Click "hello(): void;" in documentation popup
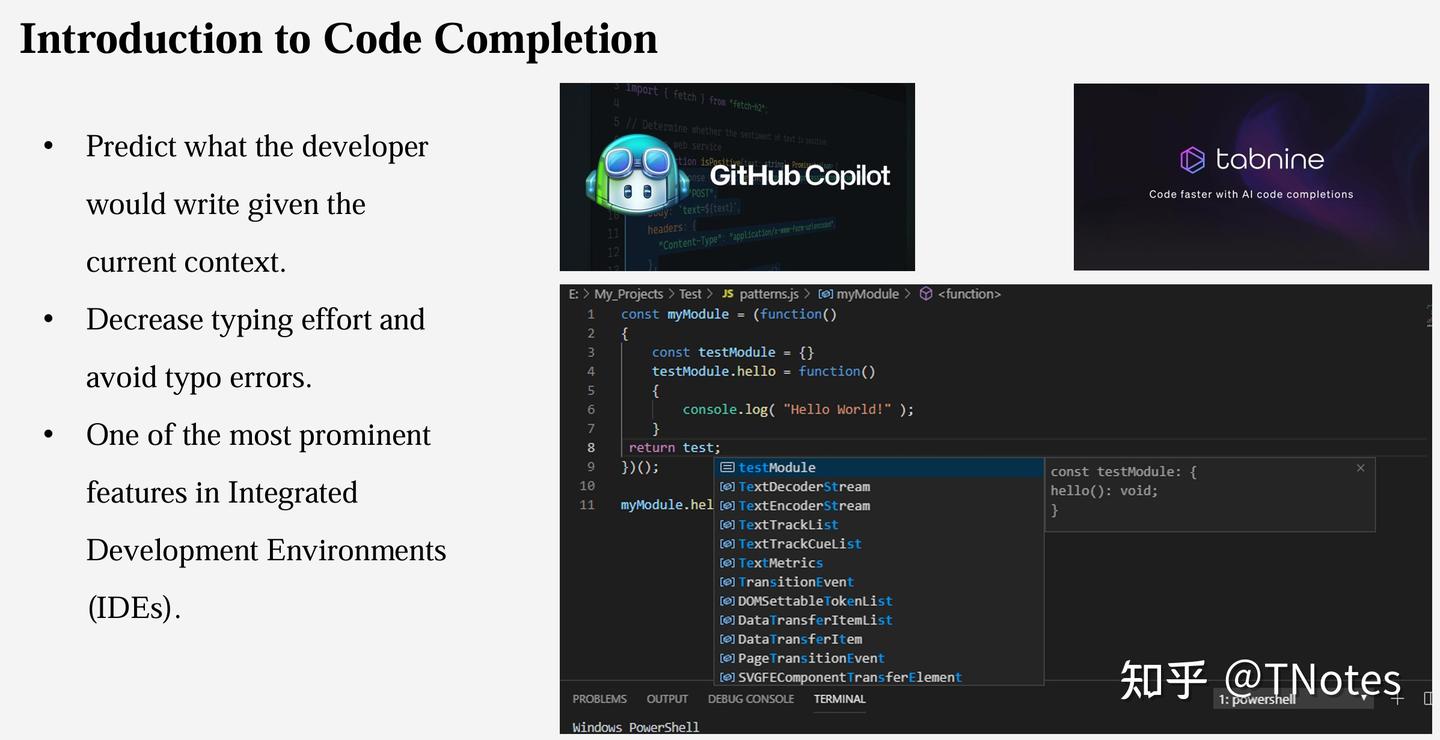1440x740 pixels. pos(1104,491)
